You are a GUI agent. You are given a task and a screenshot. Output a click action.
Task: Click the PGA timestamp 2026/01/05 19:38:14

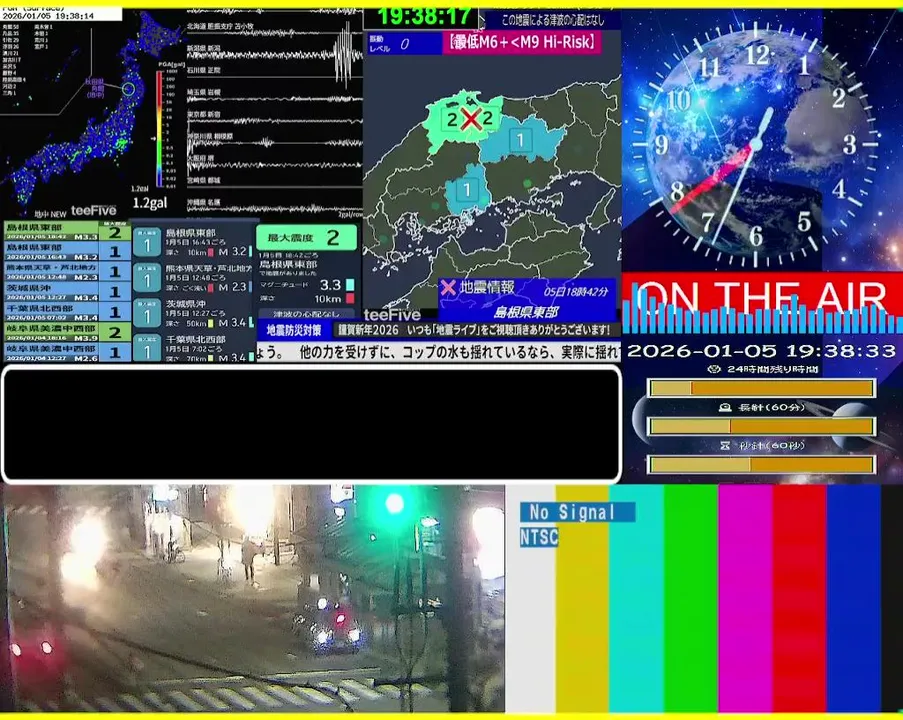pyautogui.click(x=48, y=17)
